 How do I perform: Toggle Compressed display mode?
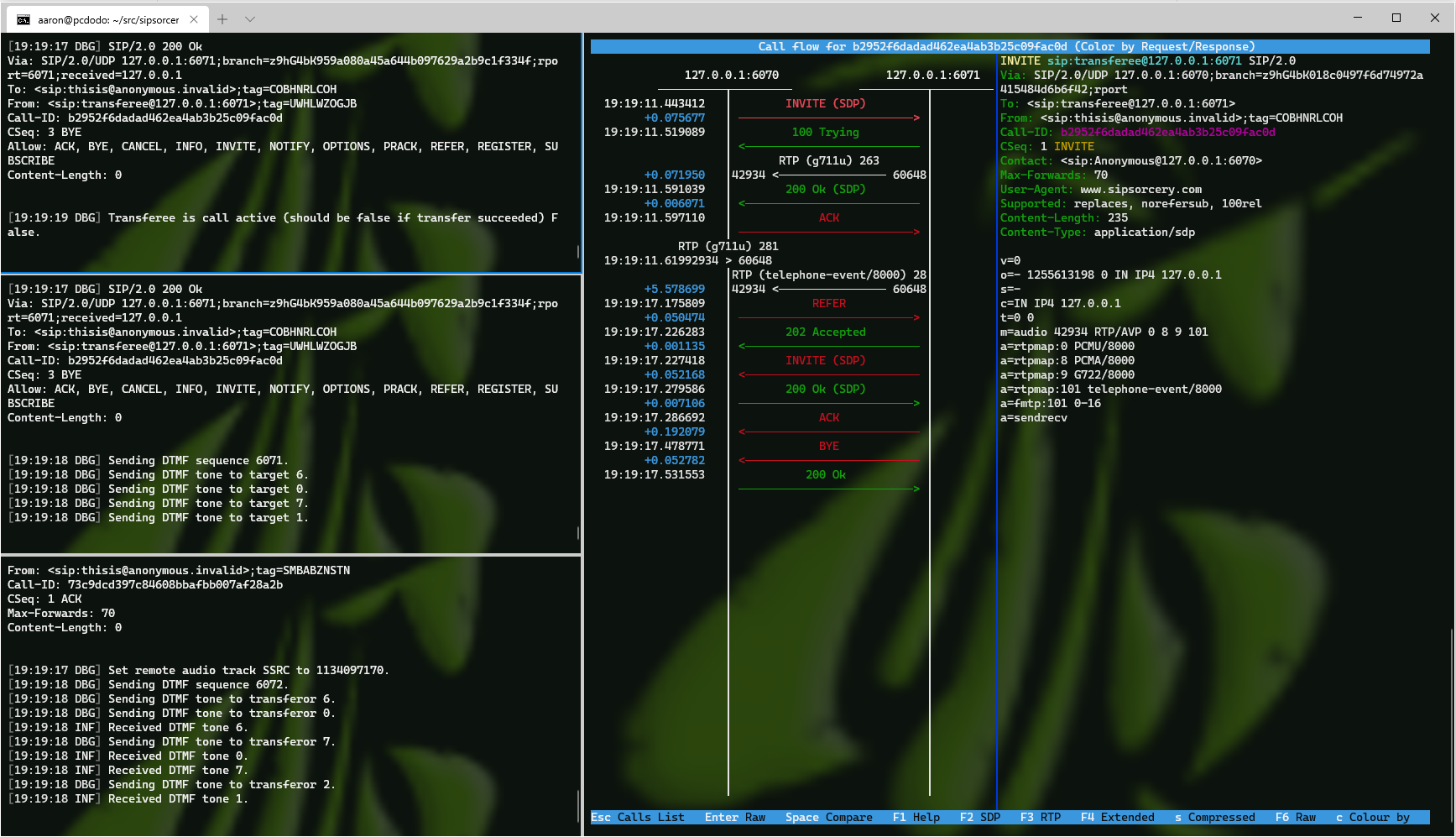tap(1215, 817)
